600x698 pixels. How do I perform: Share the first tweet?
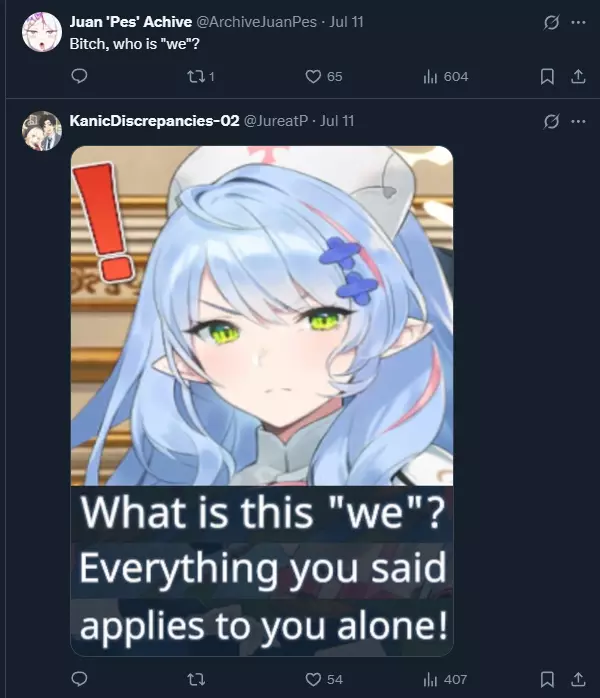(578, 77)
